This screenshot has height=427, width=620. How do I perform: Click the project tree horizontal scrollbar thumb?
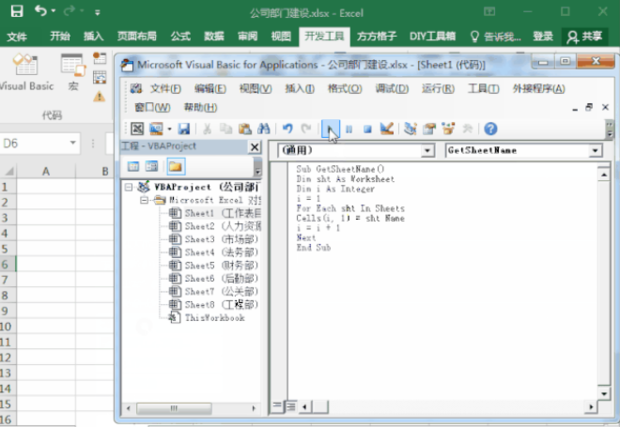pos(174,408)
